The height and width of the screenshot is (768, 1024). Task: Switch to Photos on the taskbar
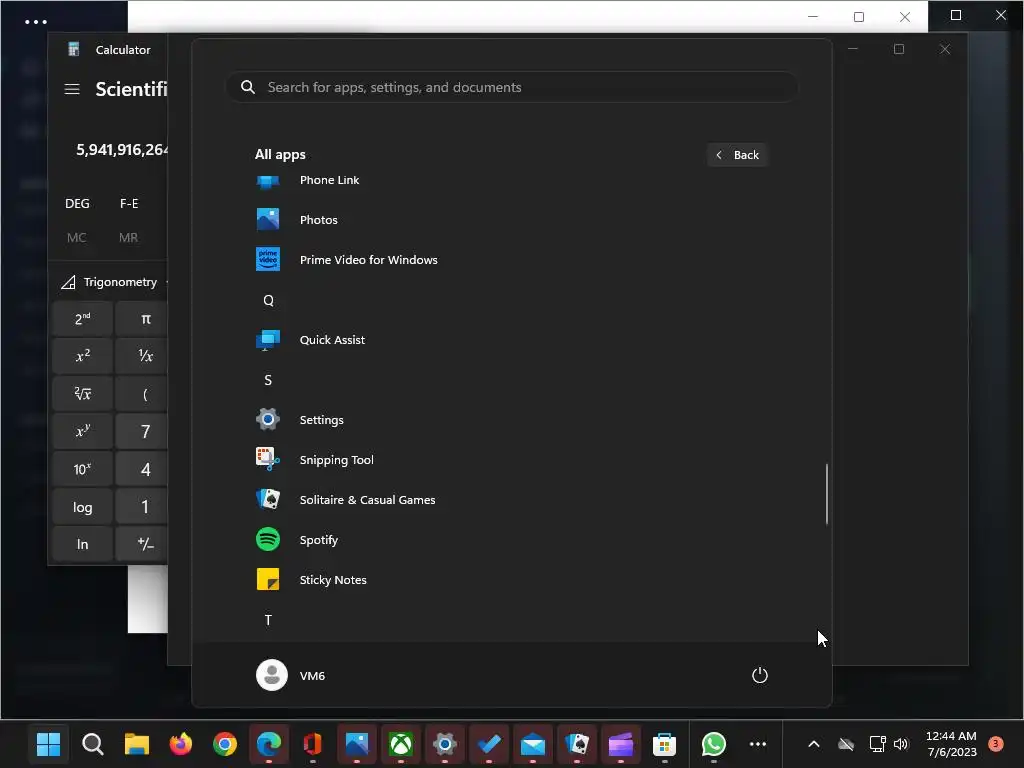[x=357, y=744]
